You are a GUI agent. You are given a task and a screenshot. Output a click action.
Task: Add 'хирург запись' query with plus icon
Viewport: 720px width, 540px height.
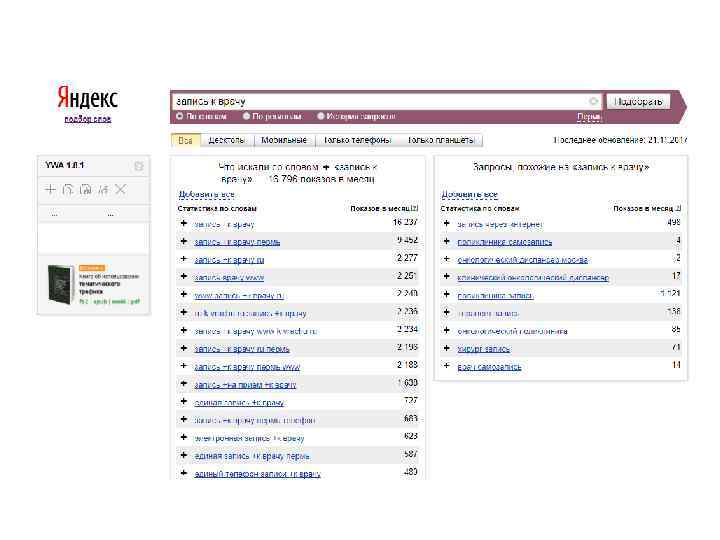coord(448,348)
